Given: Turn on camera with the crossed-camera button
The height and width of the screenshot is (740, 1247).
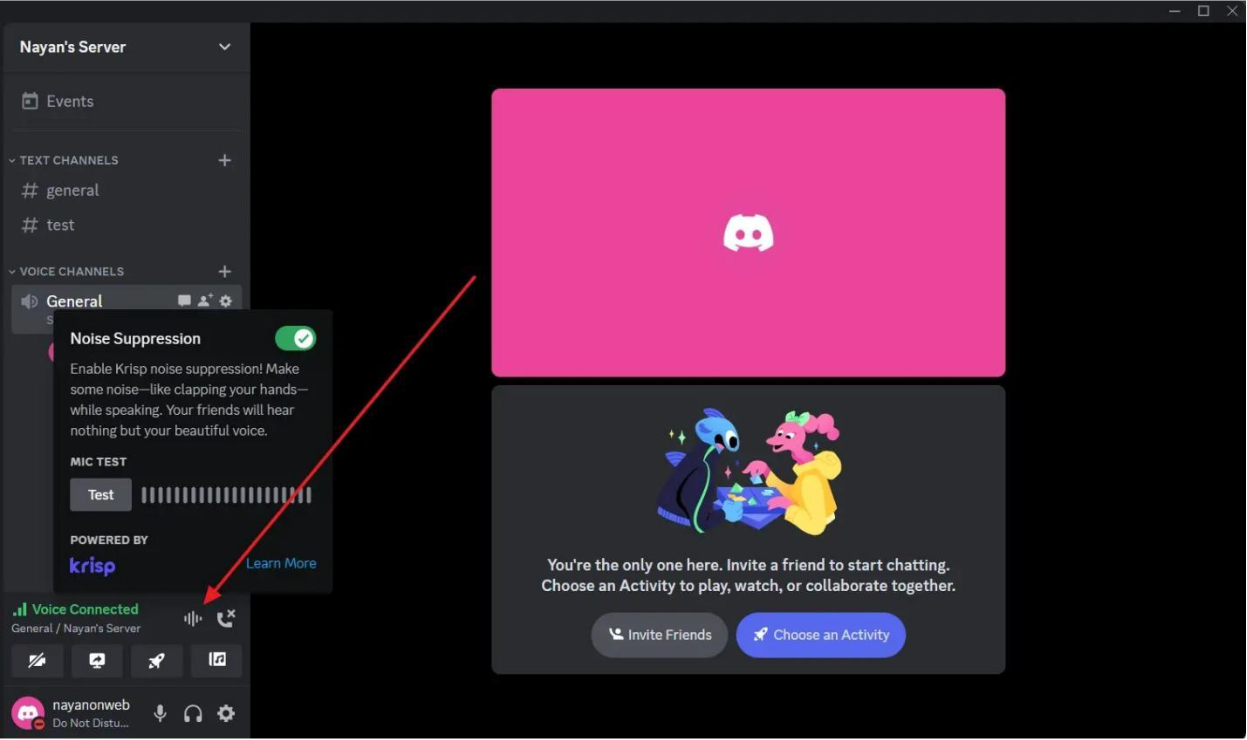Looking at the screenshot, I should (37, 661).
